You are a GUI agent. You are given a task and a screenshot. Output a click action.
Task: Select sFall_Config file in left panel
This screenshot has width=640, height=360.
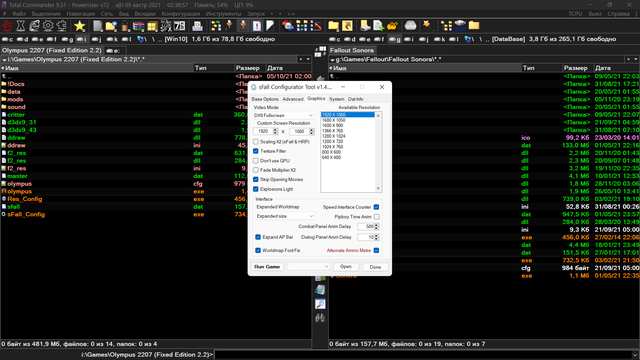click(26, 214)
